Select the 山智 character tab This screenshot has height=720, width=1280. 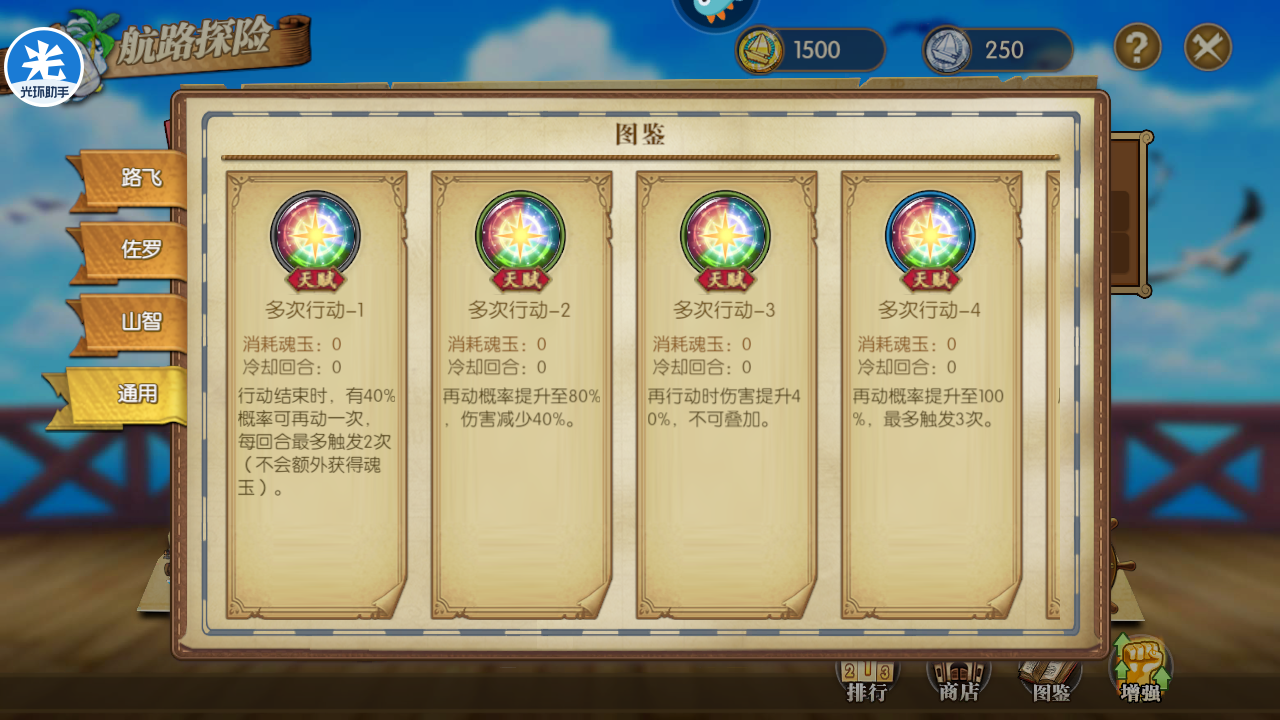[x=131, y=322]
